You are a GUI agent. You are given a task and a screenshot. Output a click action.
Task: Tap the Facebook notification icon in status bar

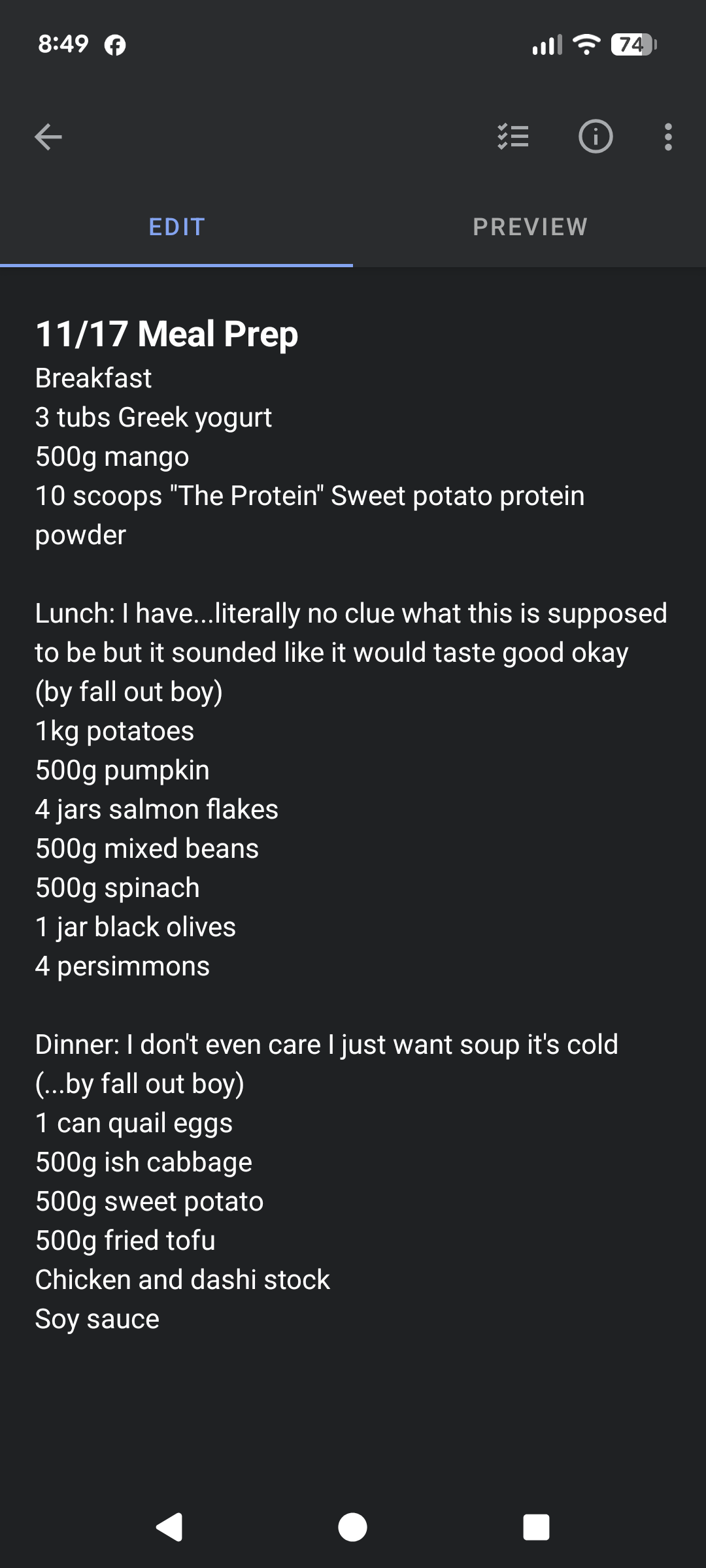[x=115, y=45]
